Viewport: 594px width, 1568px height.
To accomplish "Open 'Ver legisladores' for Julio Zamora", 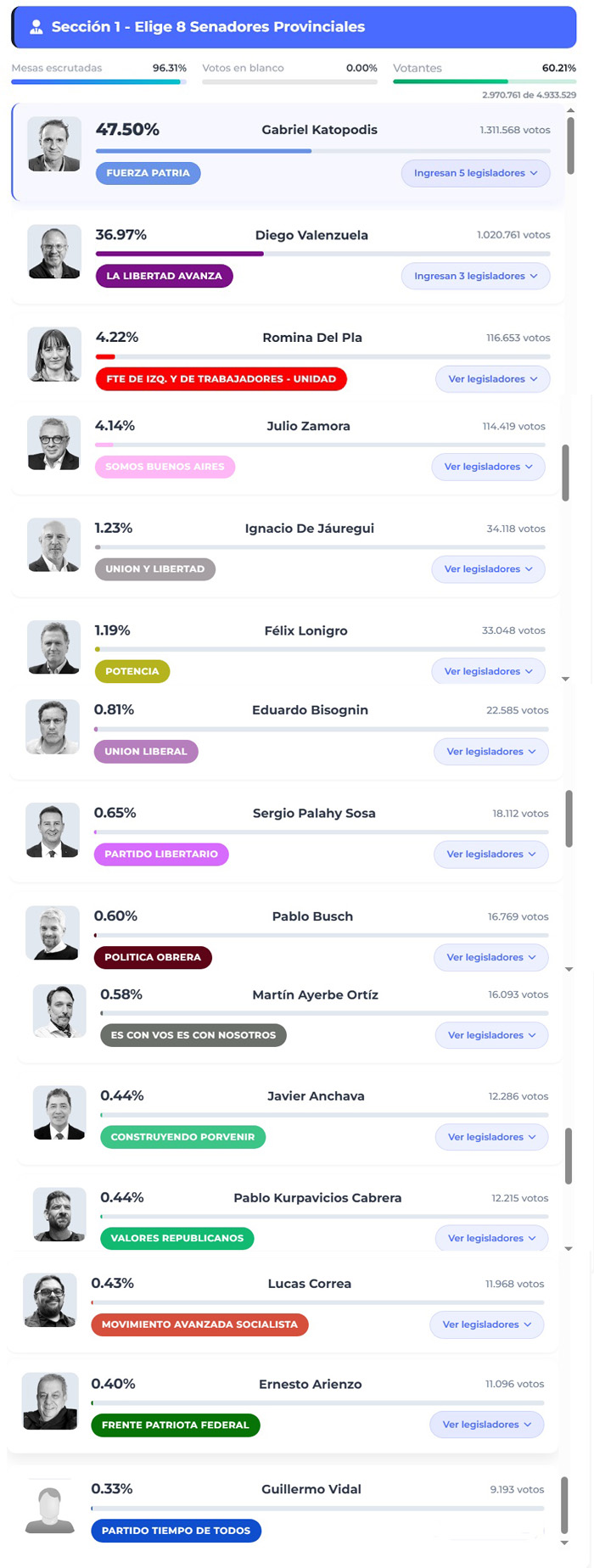I will [x=488, y=467].
